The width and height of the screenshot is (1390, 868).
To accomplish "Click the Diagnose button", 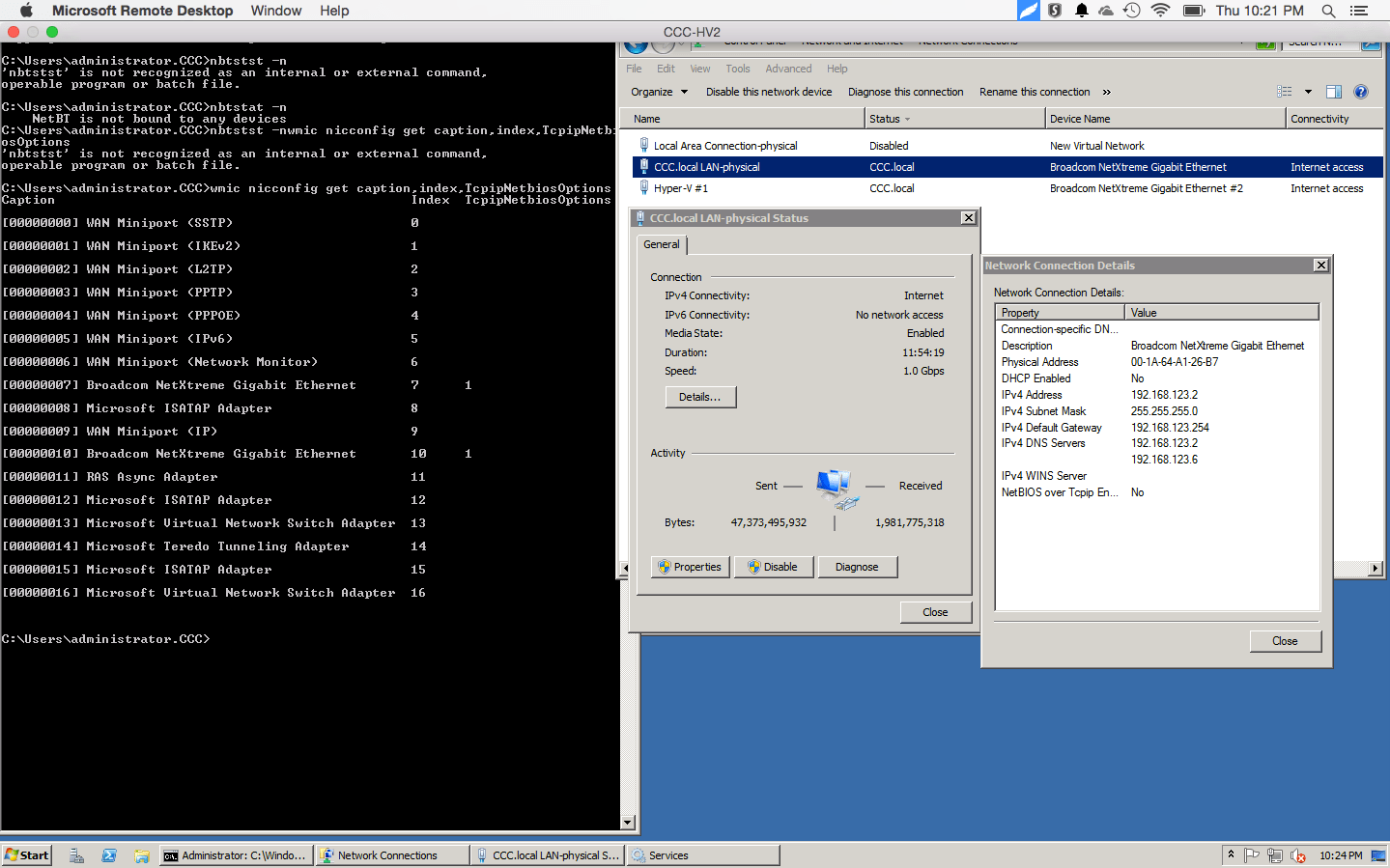I will pos(858,567).
